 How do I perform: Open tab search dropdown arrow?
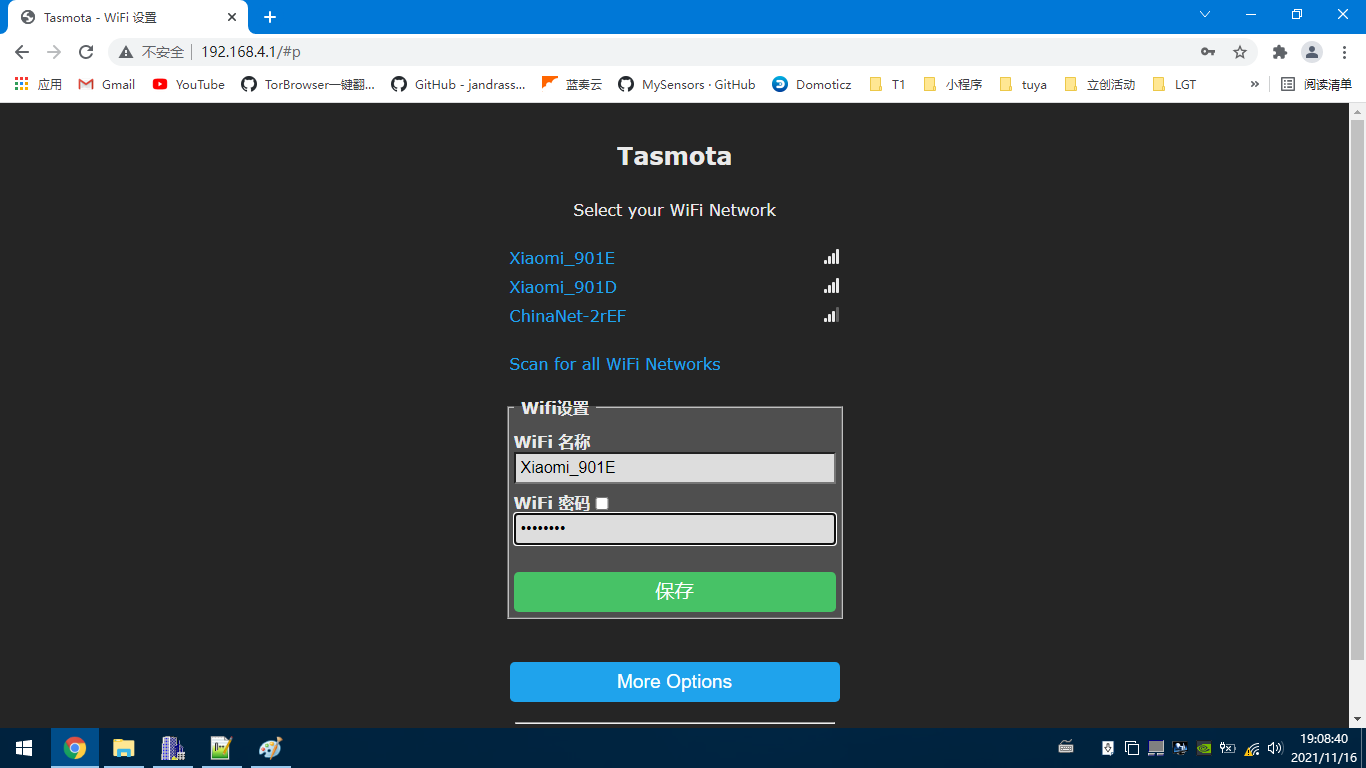1205,14
